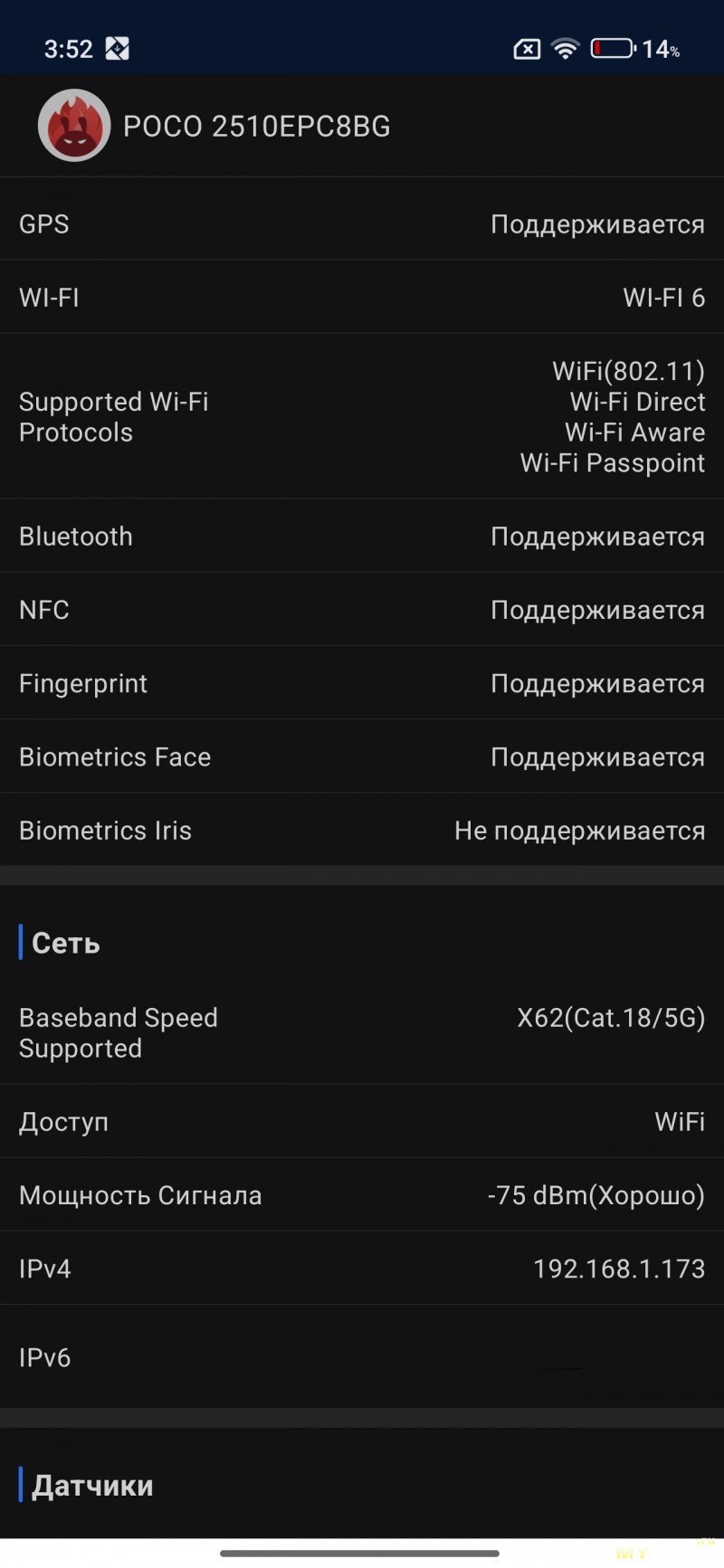Viewport: 724px width, 1568px height.
Task: Tap the Мощность Сигнала signal strength row
Action: (x=362, y=1195)
